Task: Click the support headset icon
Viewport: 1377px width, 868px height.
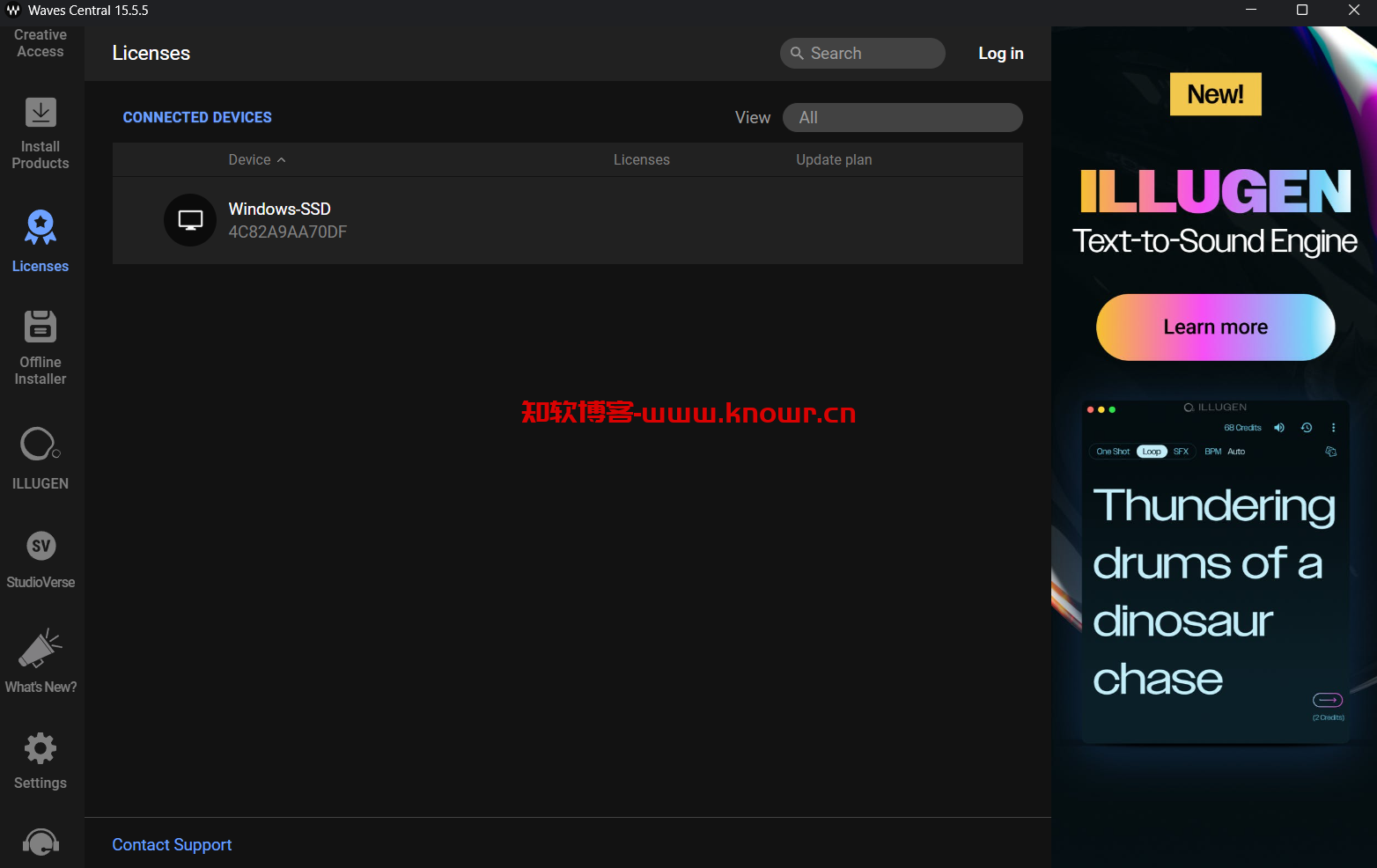Action: pos(40,843)
